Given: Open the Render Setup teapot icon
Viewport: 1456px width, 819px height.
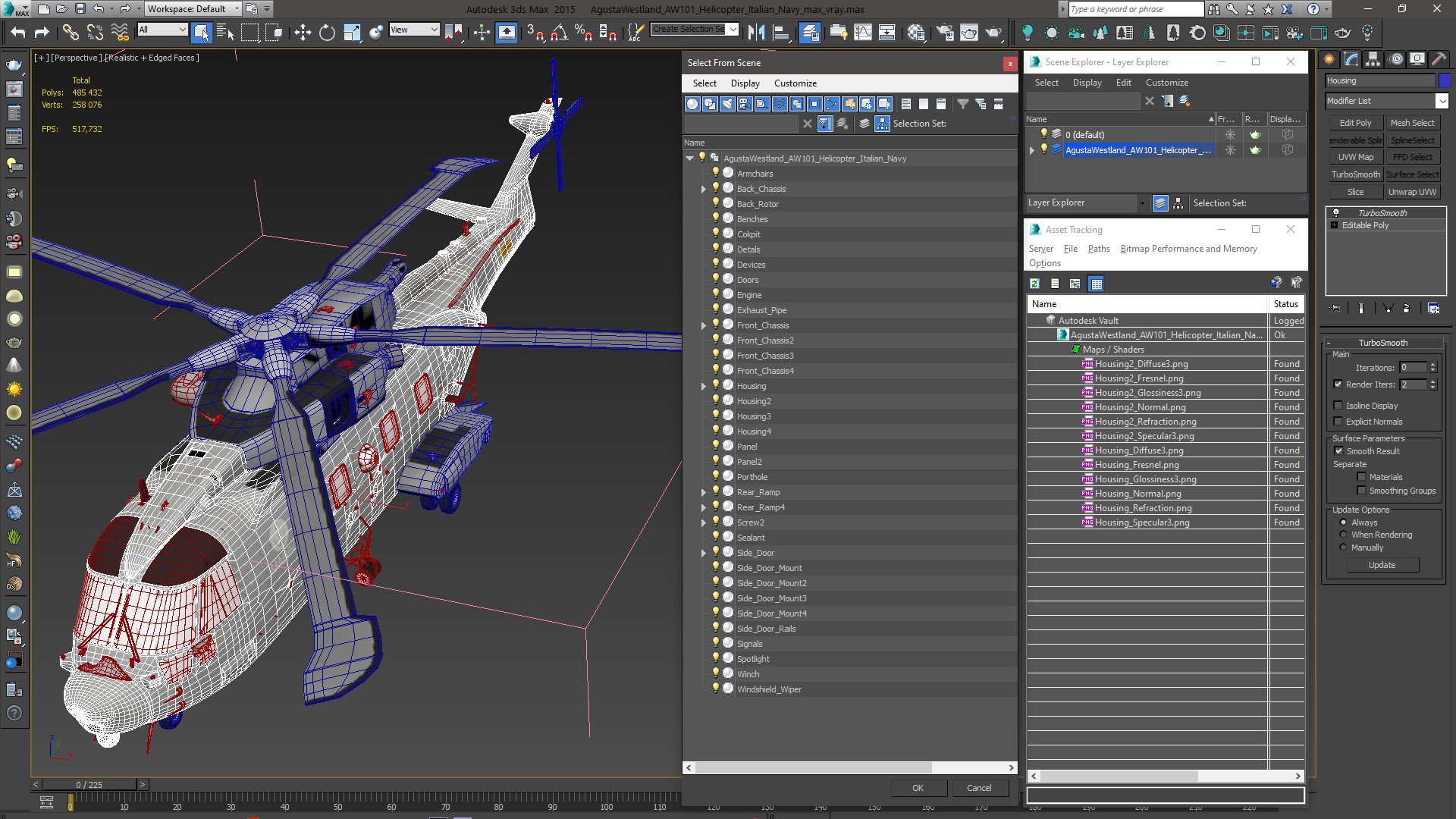Looking at the screenshot, I should pyautogui.click(x=945, y=32).
